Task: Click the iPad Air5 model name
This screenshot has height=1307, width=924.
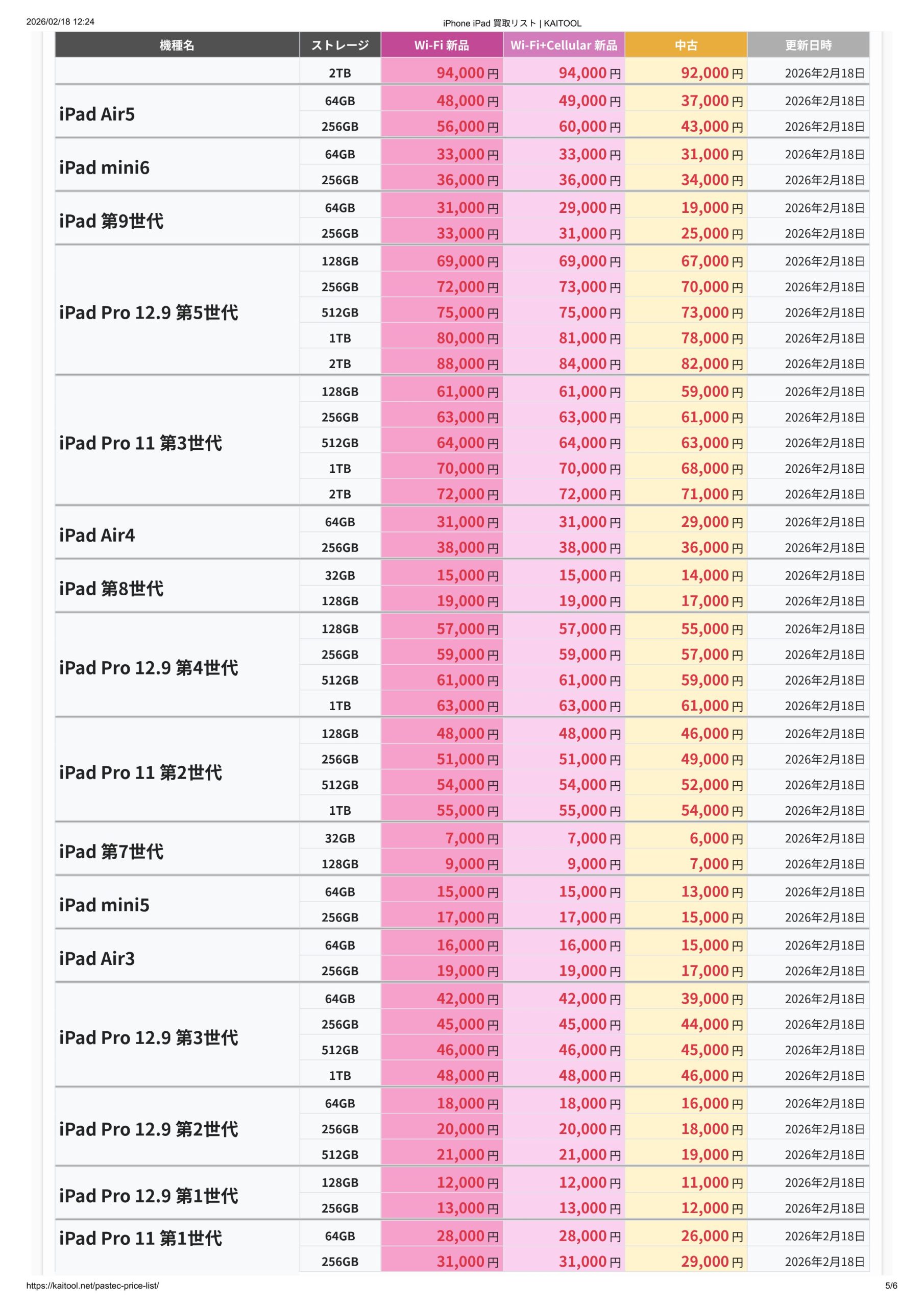Action: [x=98, y=114]
